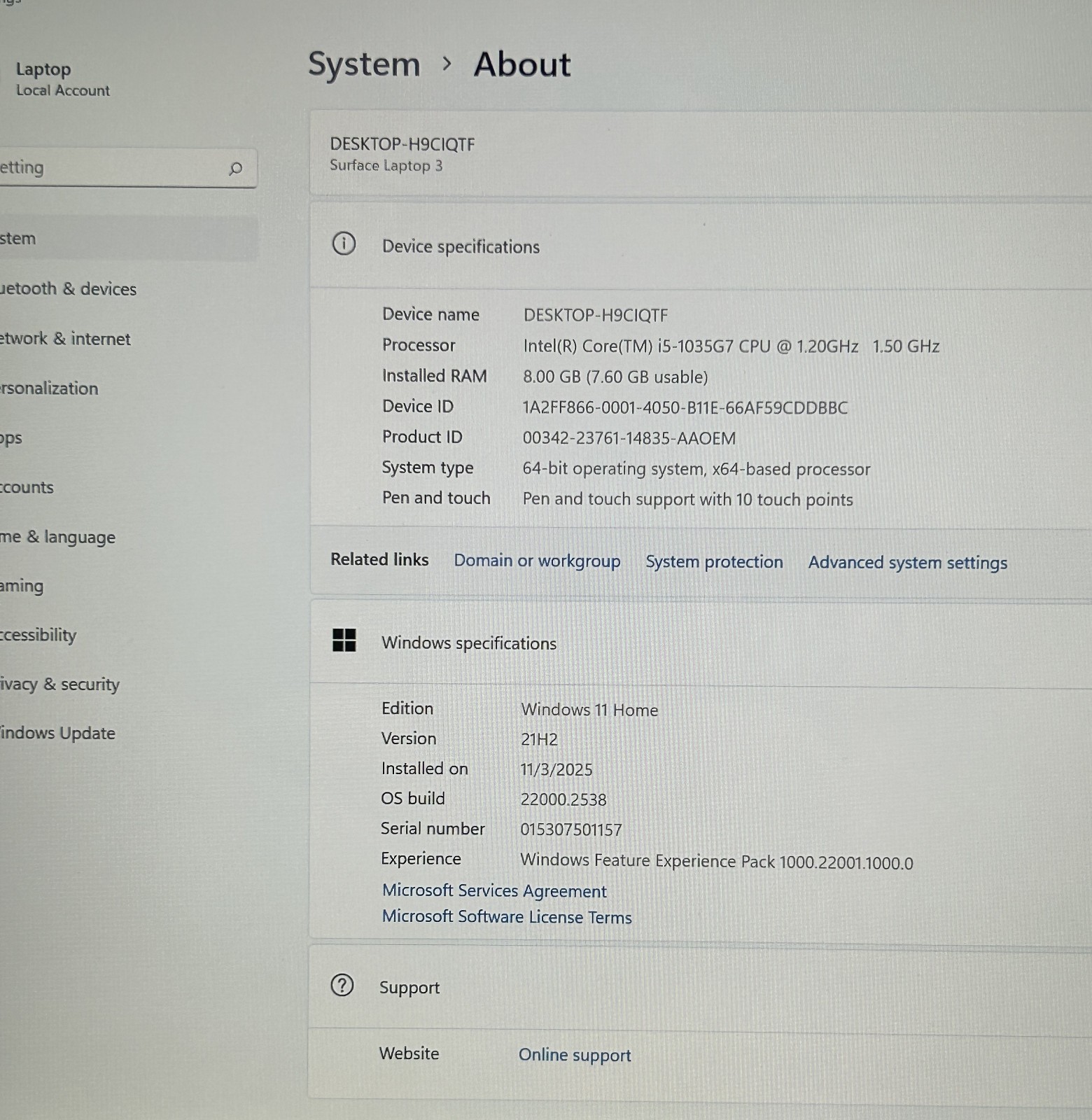Screen dimensions: 1092x1120
Task: Open Microsoft Software License Terms link
Action: (507, 917)
